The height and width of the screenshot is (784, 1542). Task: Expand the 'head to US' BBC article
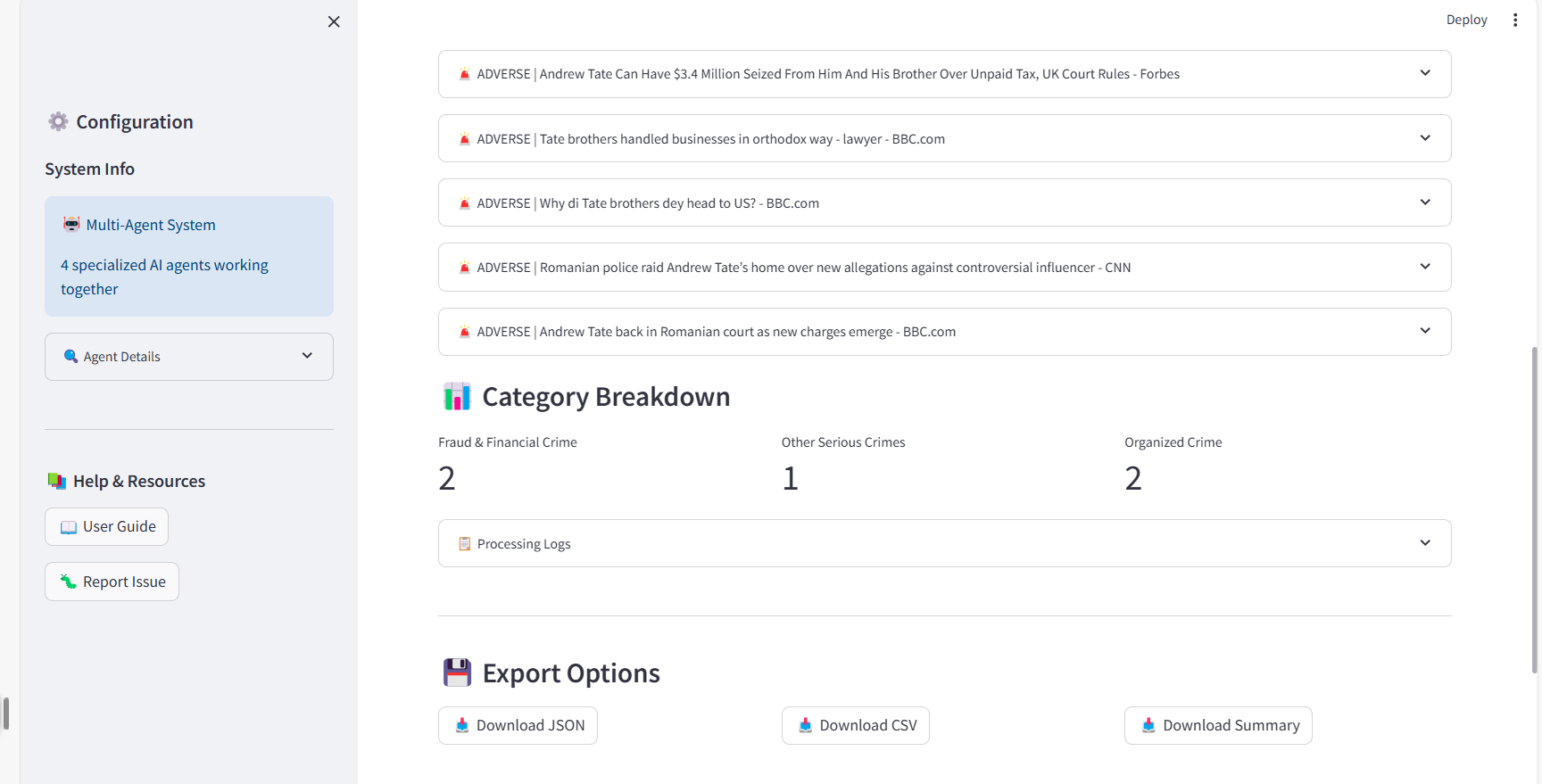point(944,203)
